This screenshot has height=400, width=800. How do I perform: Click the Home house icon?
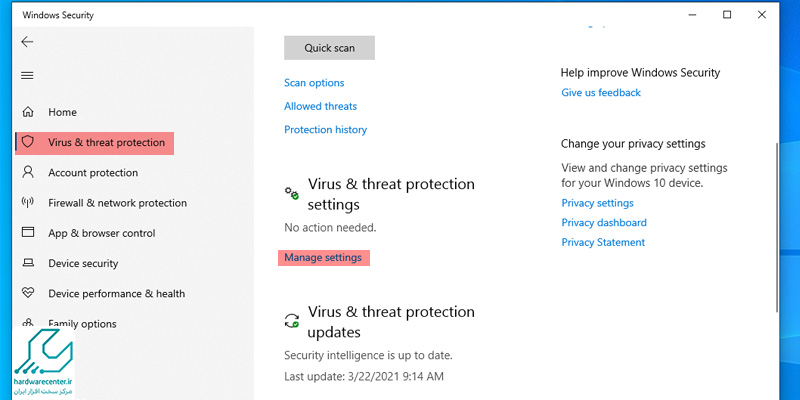coord(28,112)
